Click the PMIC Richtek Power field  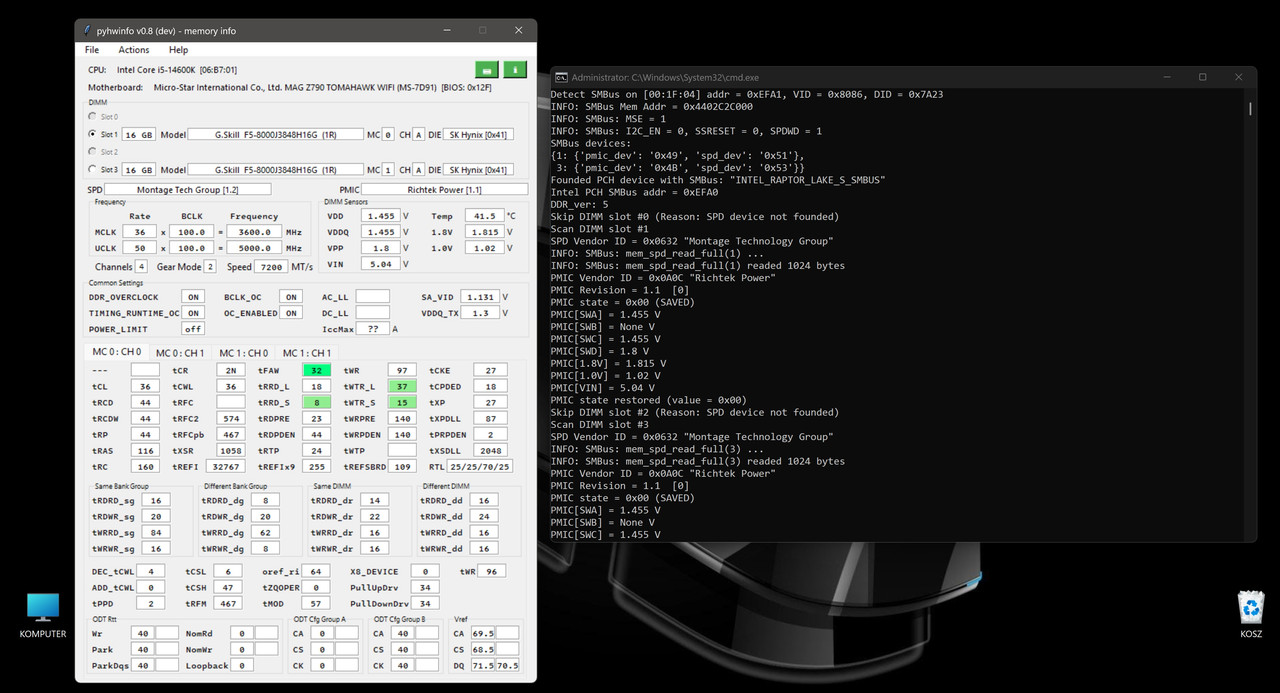tap(444, 189)
